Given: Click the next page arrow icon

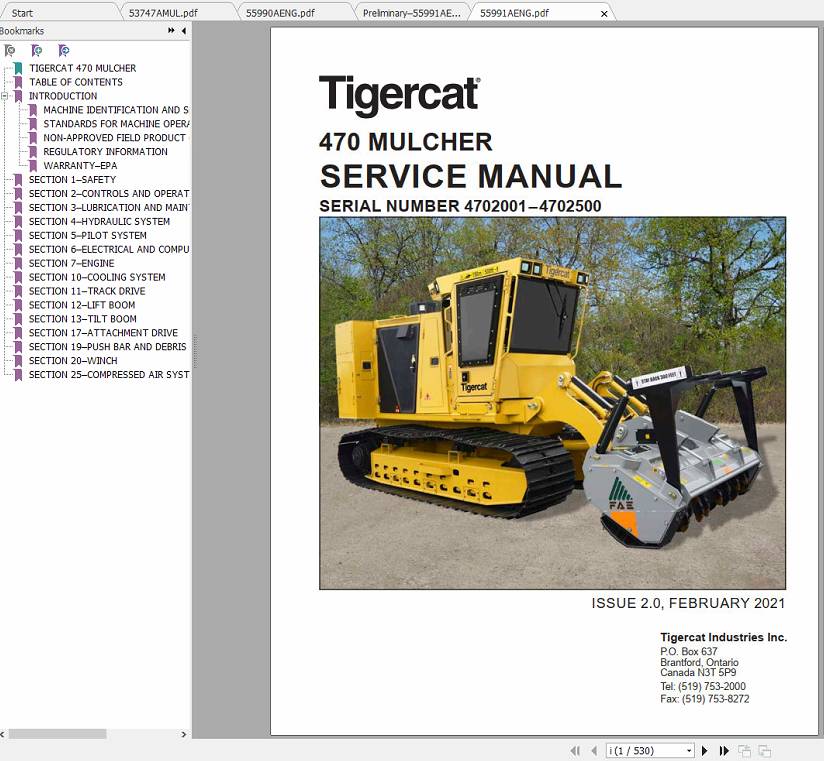Looking at the screenshot, I should point(705,750).
